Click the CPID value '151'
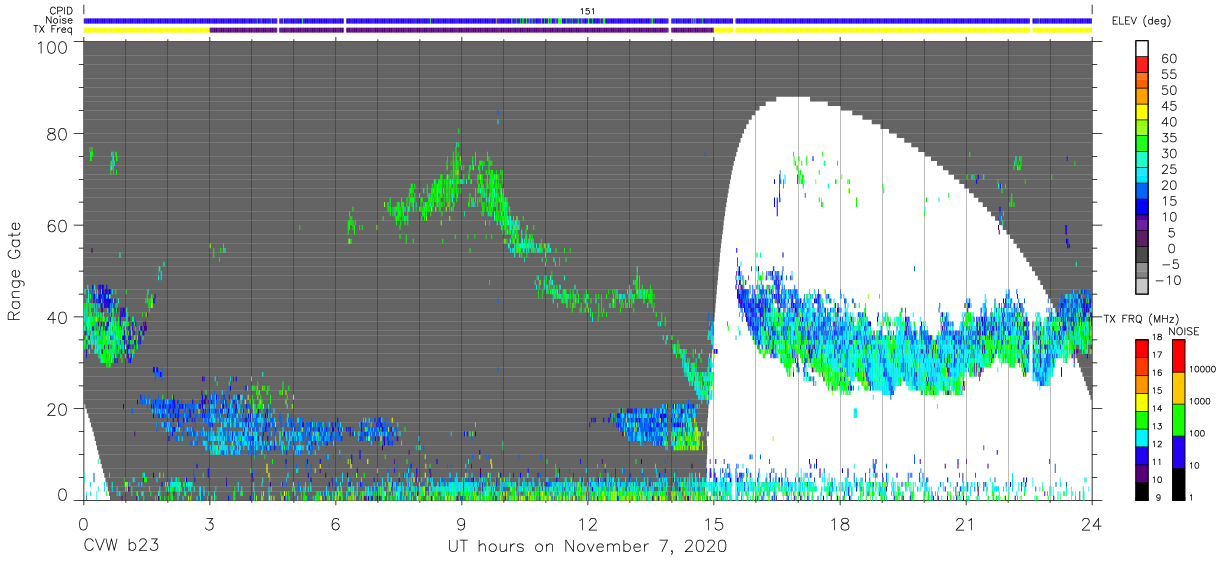This screenshot has height=567, width=1228. click(x=588, y=11)
